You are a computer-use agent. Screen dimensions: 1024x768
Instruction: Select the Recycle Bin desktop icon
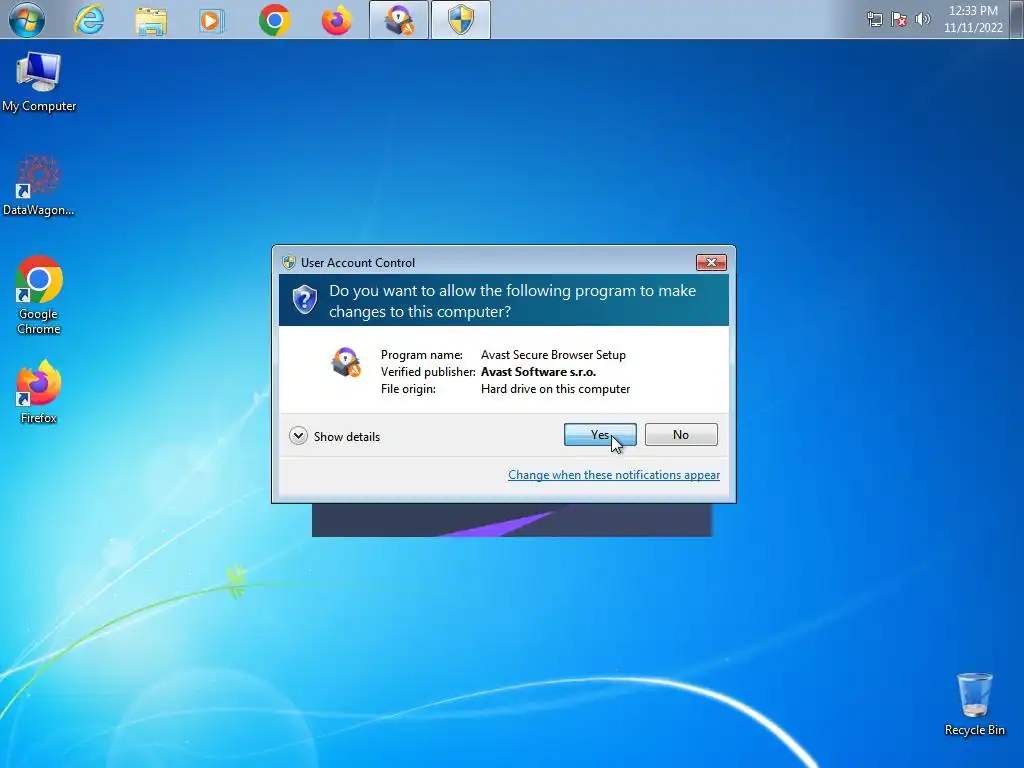(974, 705)
